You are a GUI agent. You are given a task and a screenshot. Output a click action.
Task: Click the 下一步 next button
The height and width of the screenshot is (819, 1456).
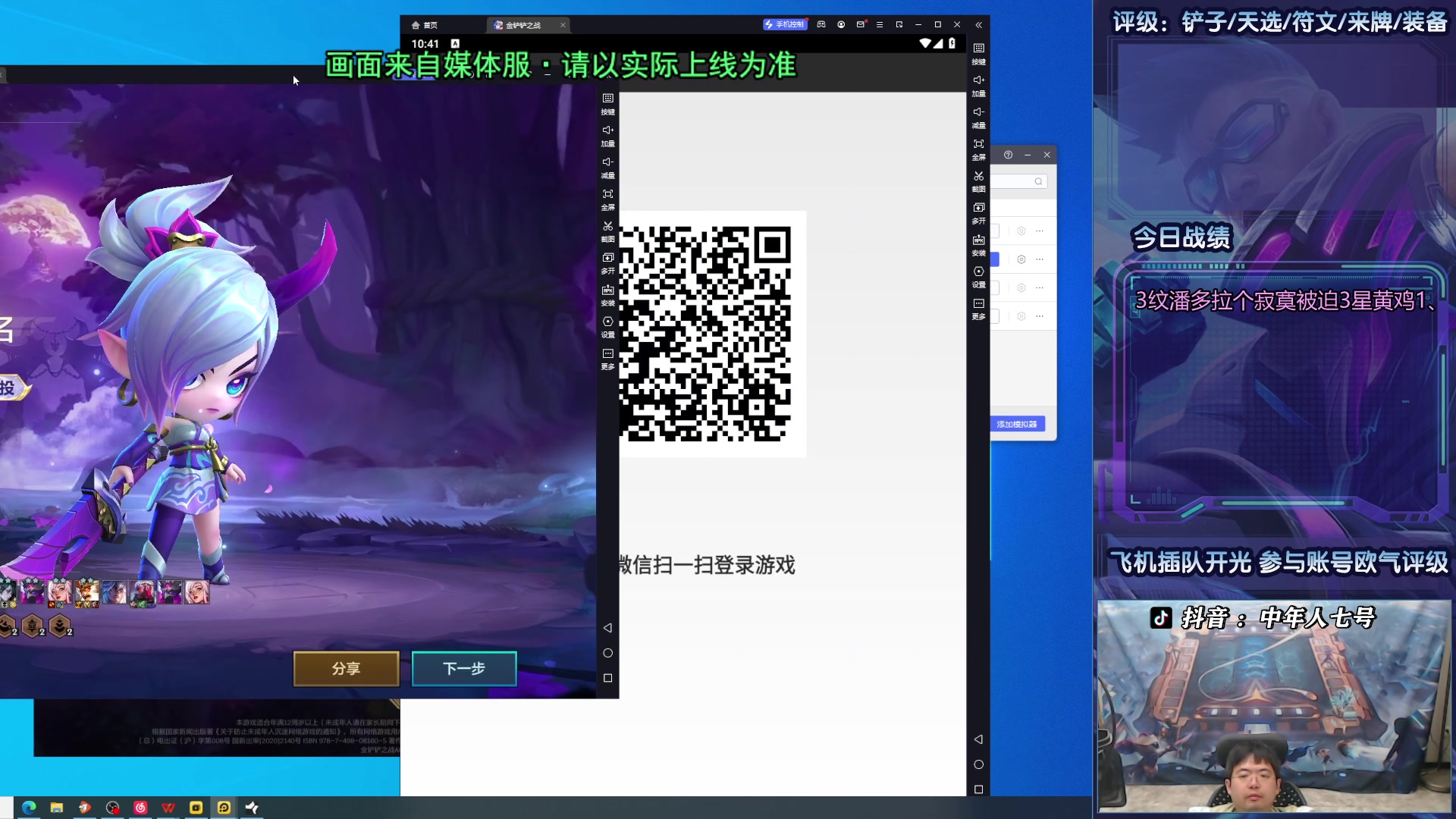[464, 668]
